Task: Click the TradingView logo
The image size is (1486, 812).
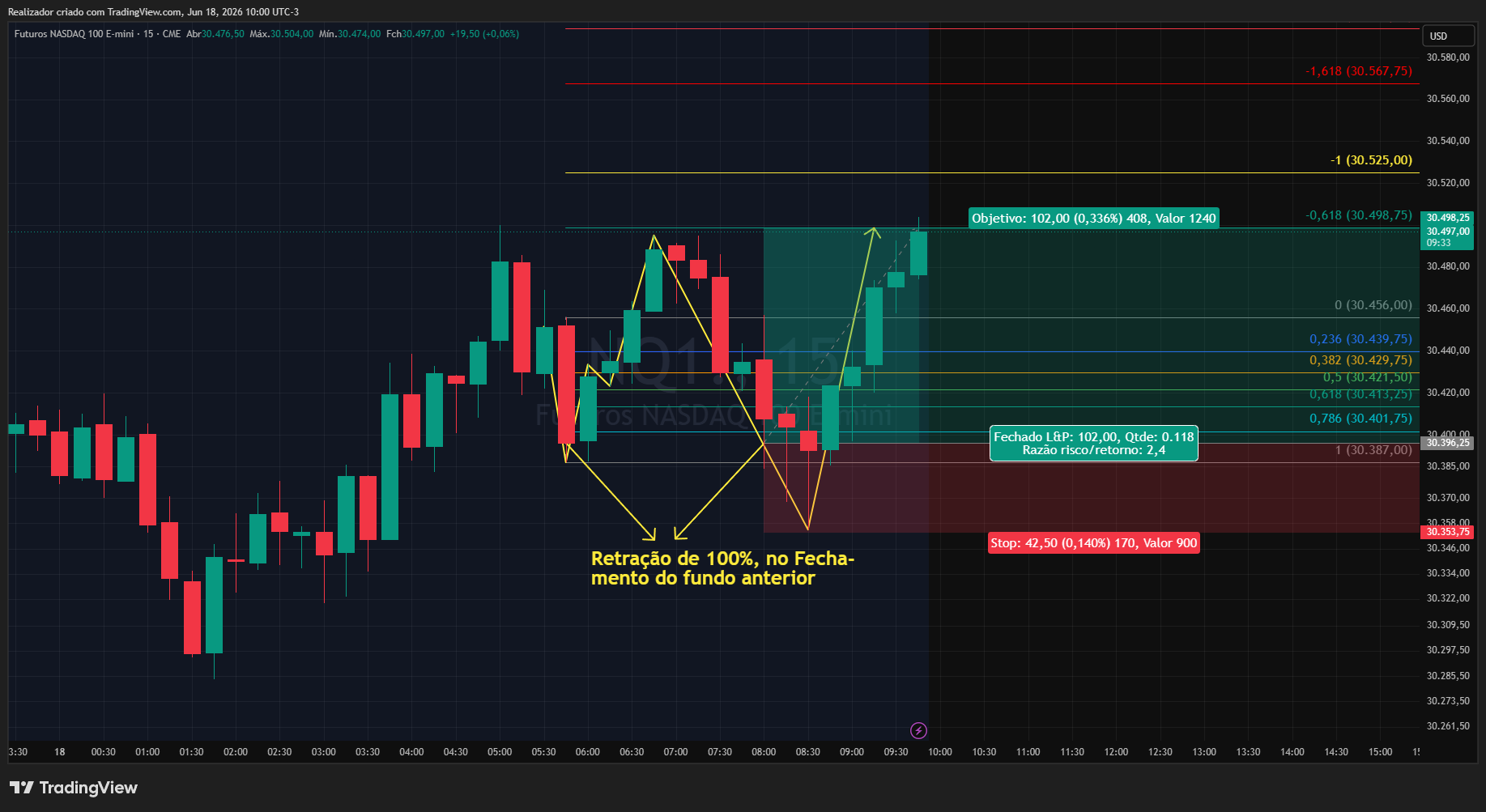Action: 73,788
